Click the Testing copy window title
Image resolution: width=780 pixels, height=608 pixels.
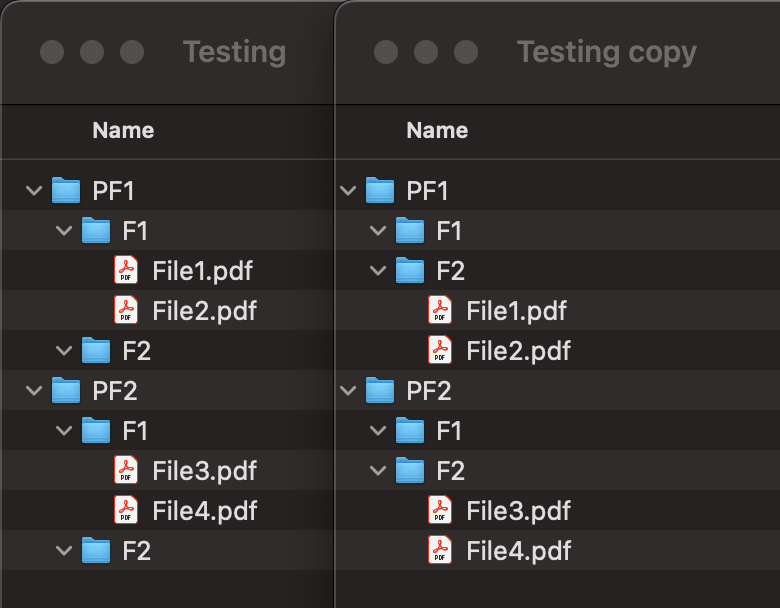point(606,53)
